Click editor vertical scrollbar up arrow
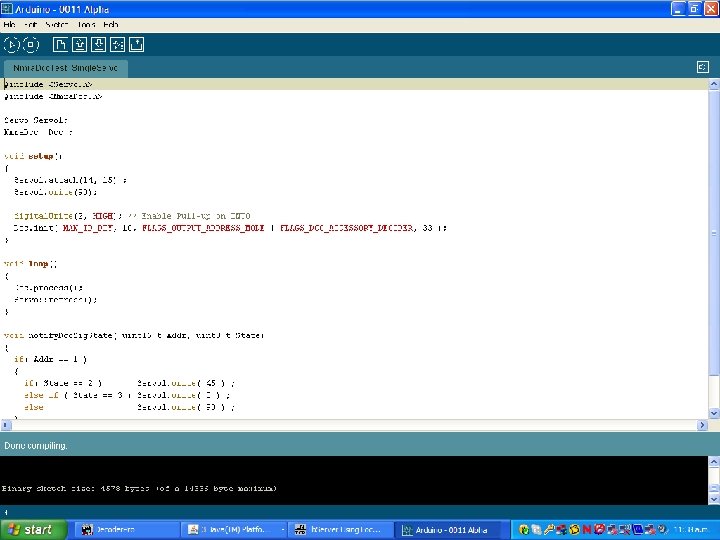The image size is (720, 540). [x=714, y=84]
